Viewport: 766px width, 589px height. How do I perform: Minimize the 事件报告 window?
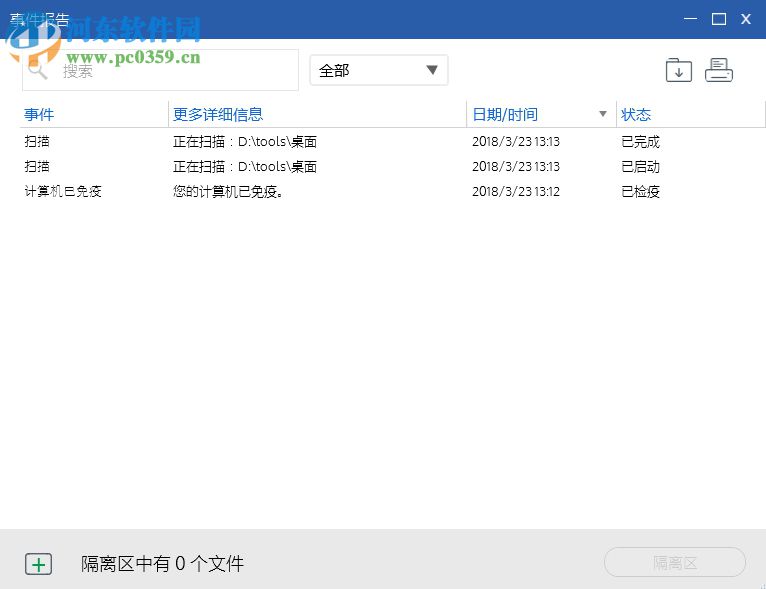[x=690, y=19]
